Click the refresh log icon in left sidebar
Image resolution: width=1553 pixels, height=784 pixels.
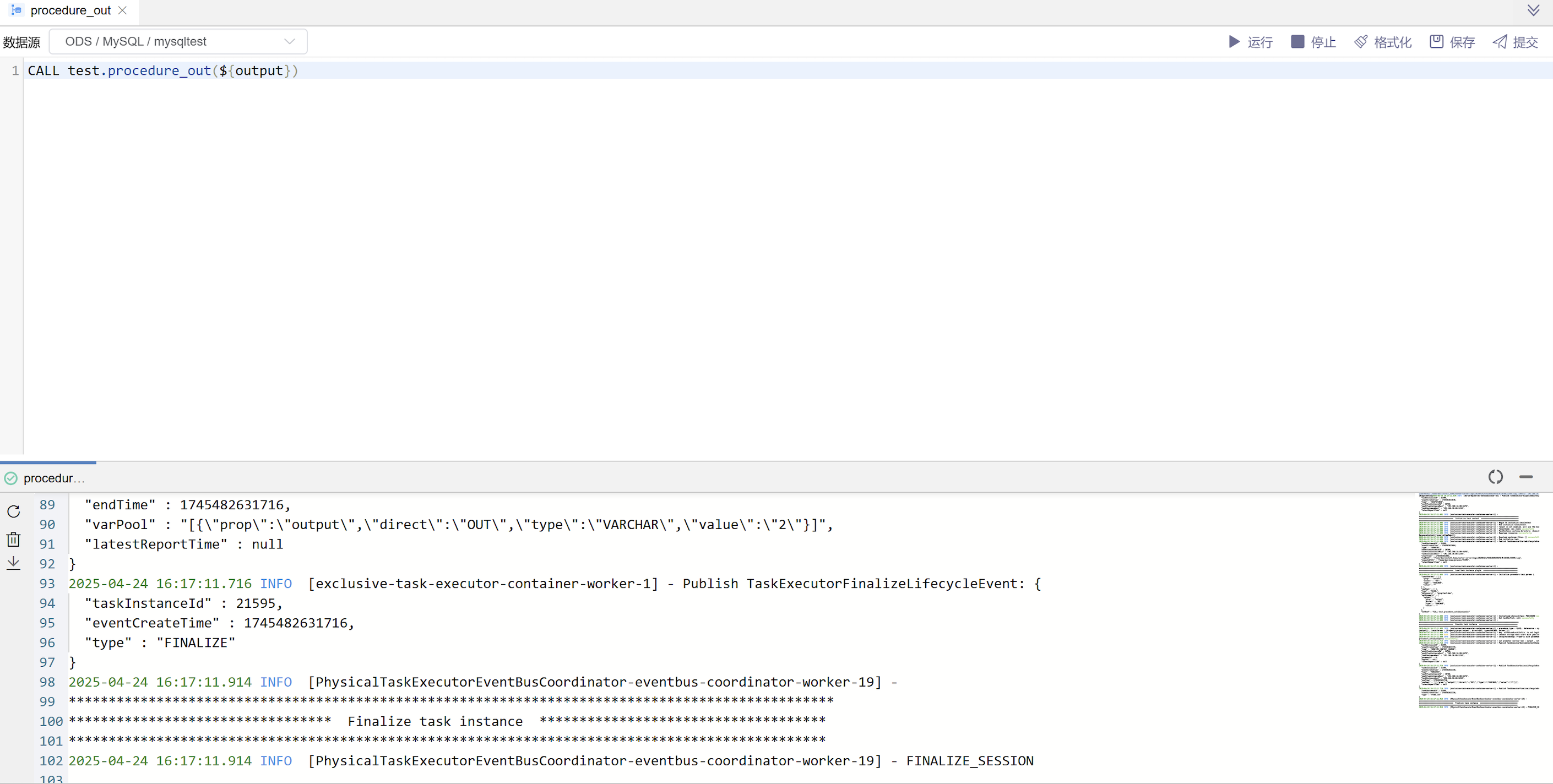(x=14, y=511)
